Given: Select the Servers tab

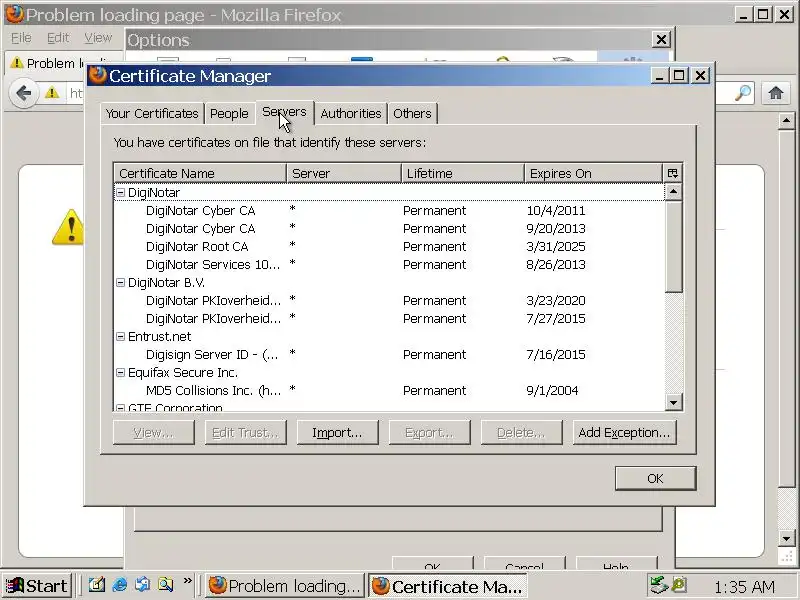Looking at the screenshot, I should (284, 112).
